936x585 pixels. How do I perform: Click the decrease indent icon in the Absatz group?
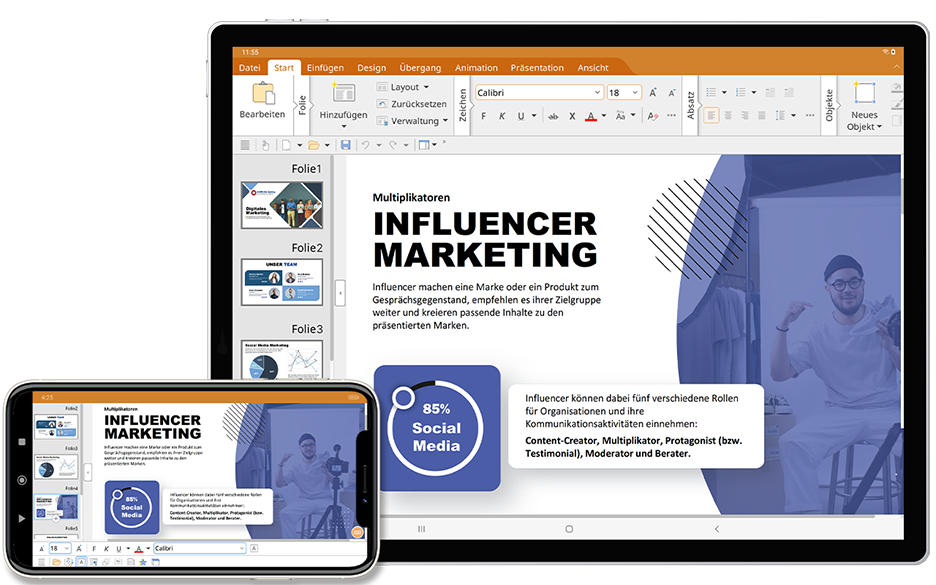click(770, 93)
